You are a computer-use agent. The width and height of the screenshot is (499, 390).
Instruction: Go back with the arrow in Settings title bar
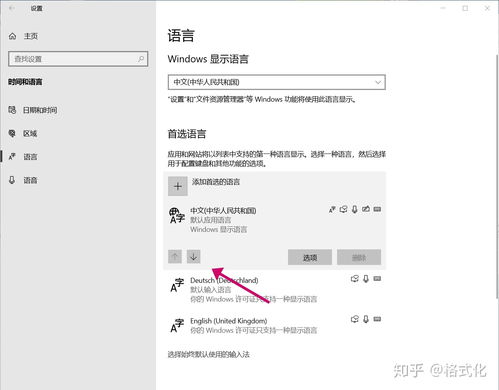pyautogui.click(x=12, y=8)
